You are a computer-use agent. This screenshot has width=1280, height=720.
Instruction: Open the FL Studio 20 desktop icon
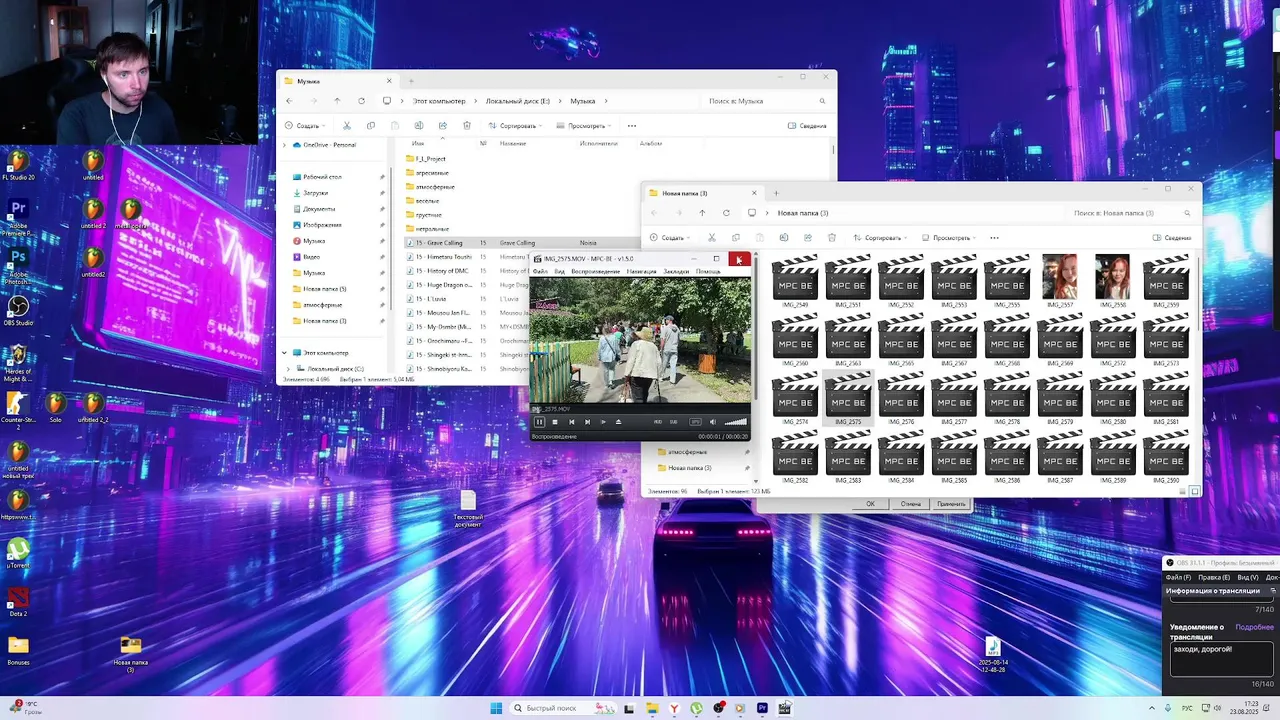click(18, 165)
